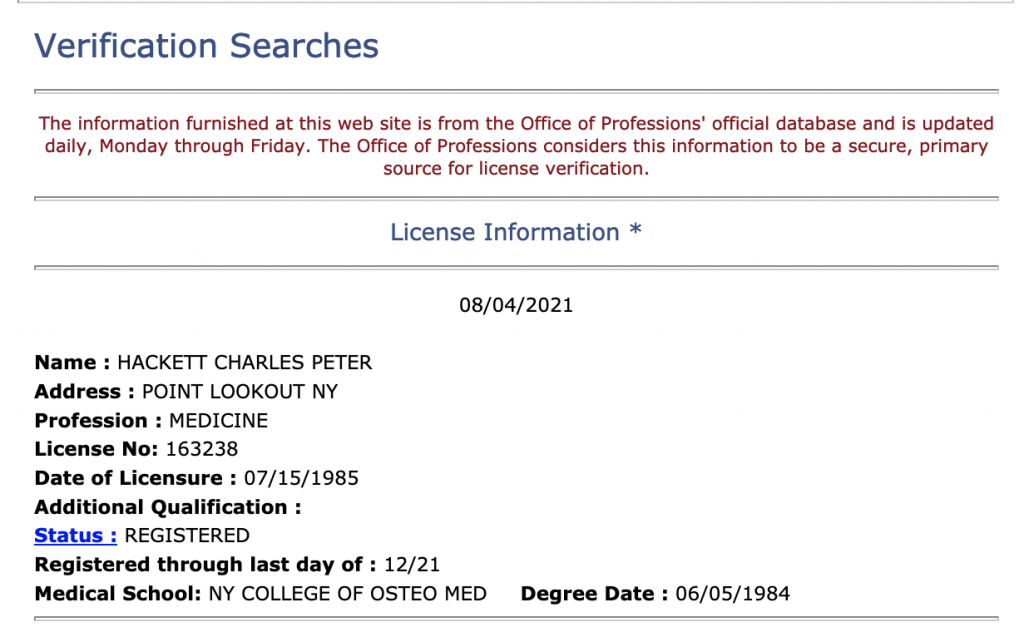Viewport: 1024px width, 632px height.
Task: Click the License No: label
Action: coord(96,449)
